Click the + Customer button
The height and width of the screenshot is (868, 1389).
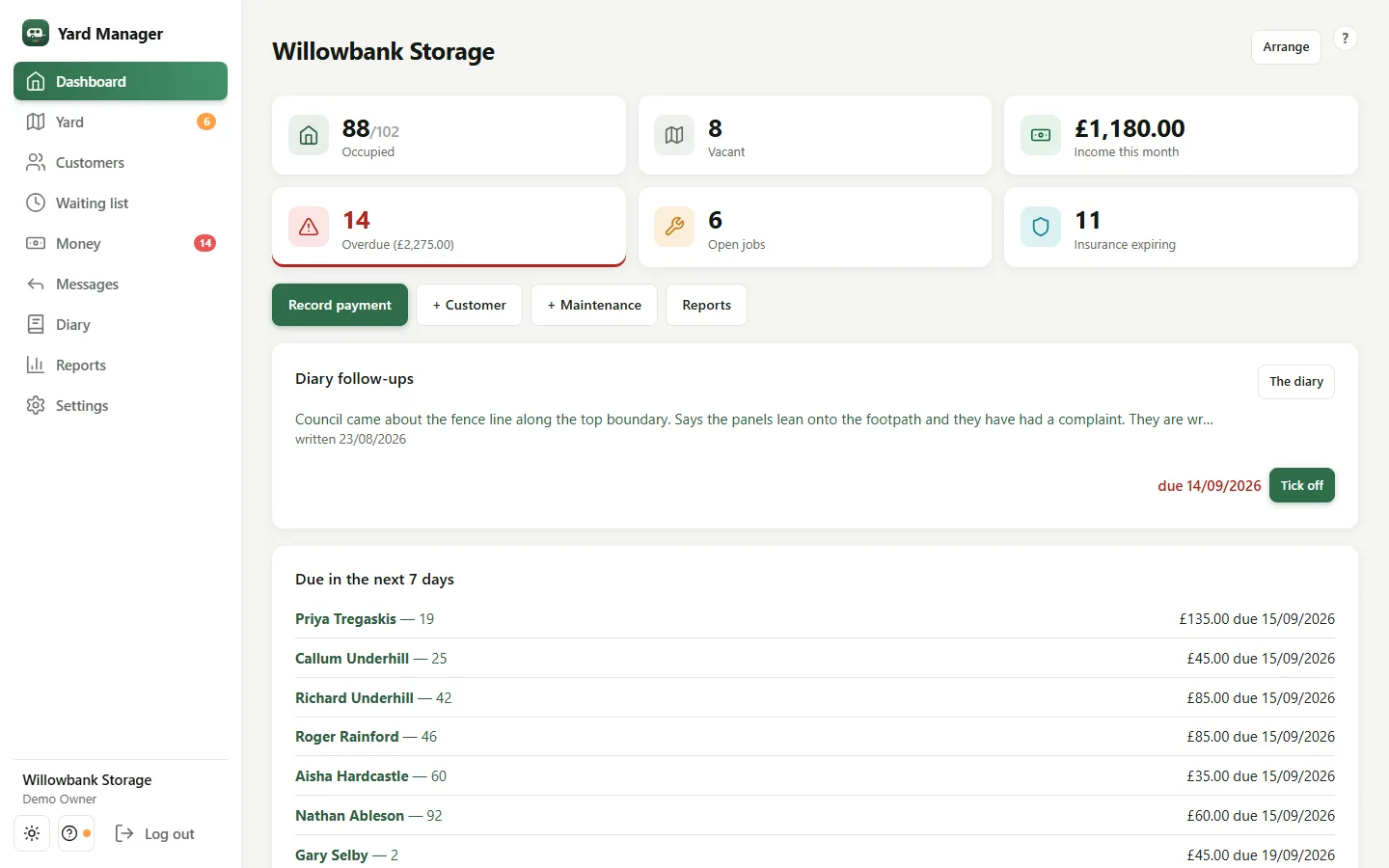point(470,305)
